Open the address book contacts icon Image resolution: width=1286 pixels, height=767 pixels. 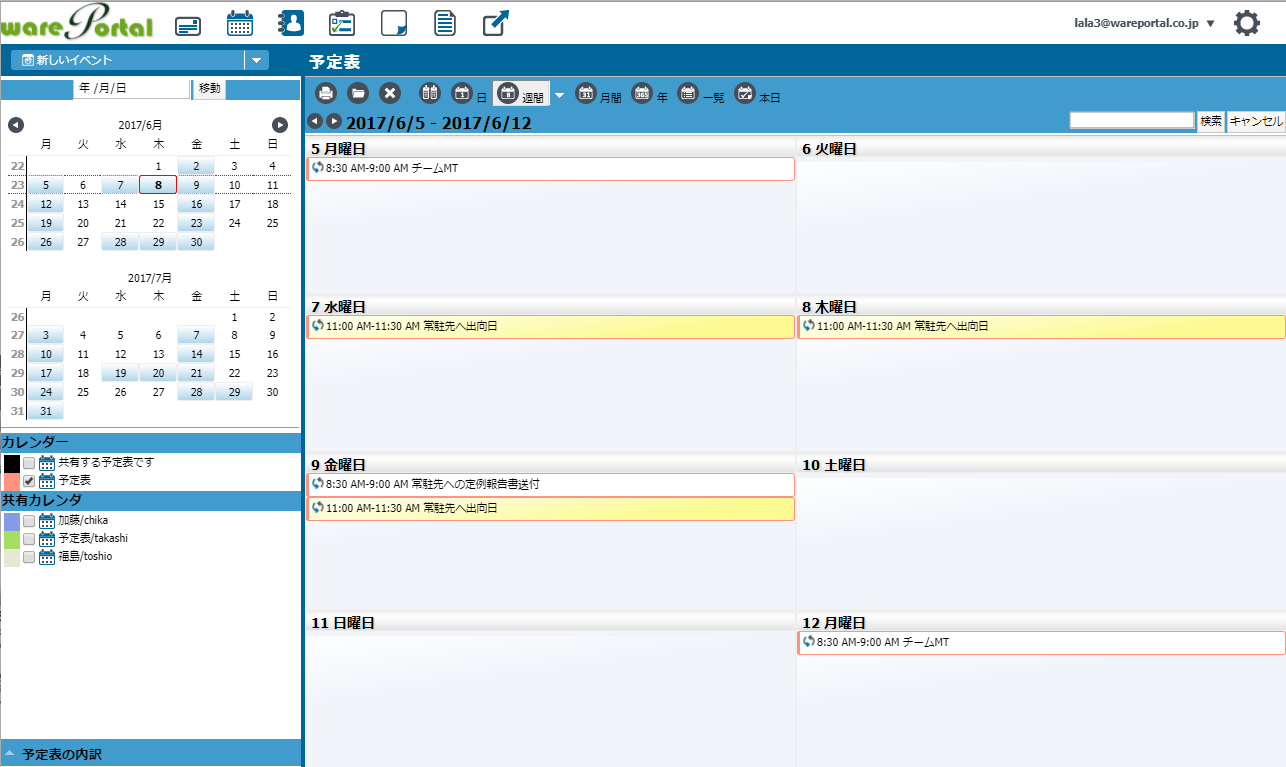[290, 23]
